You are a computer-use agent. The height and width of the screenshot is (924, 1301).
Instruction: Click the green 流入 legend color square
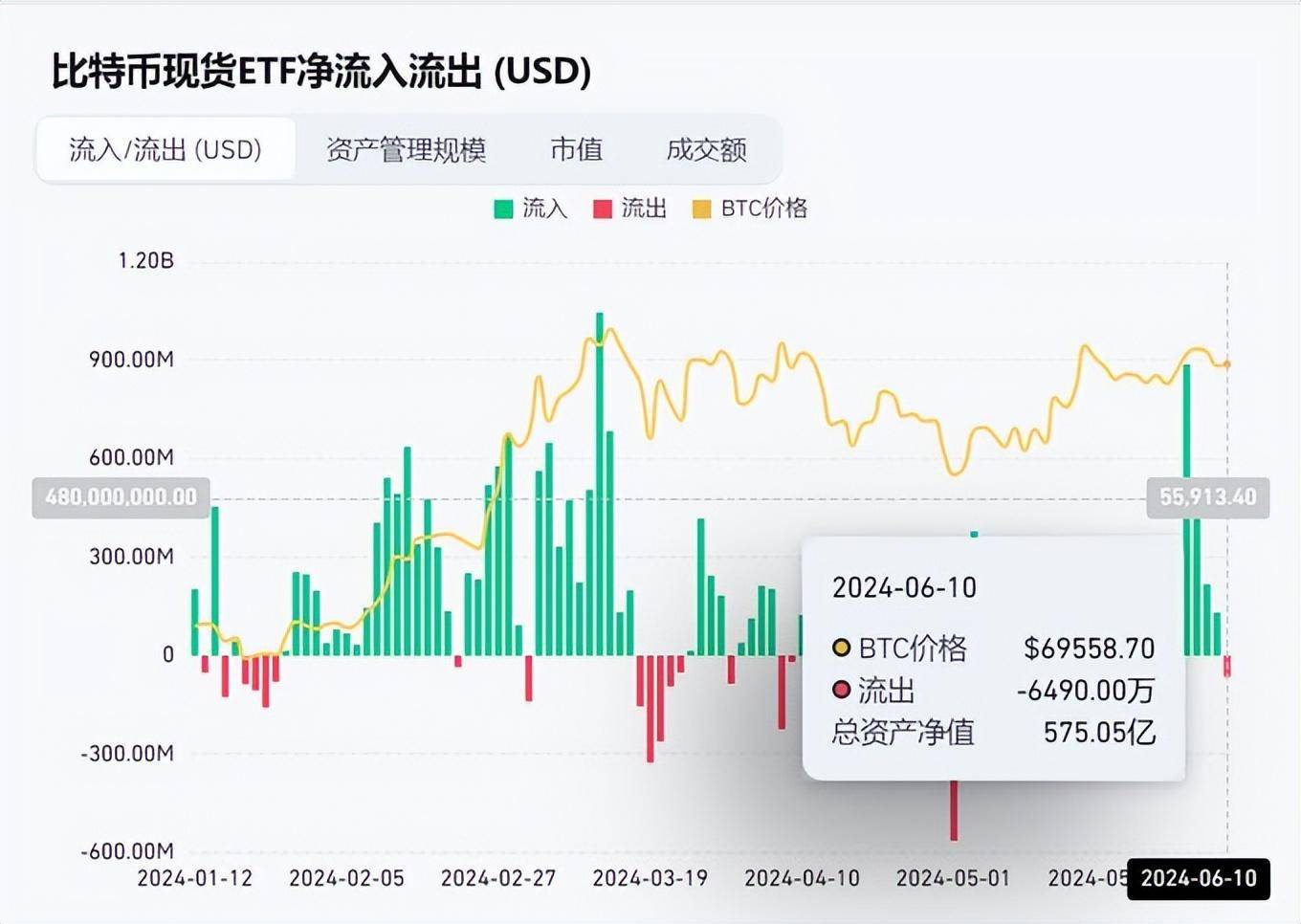[503, 209]
